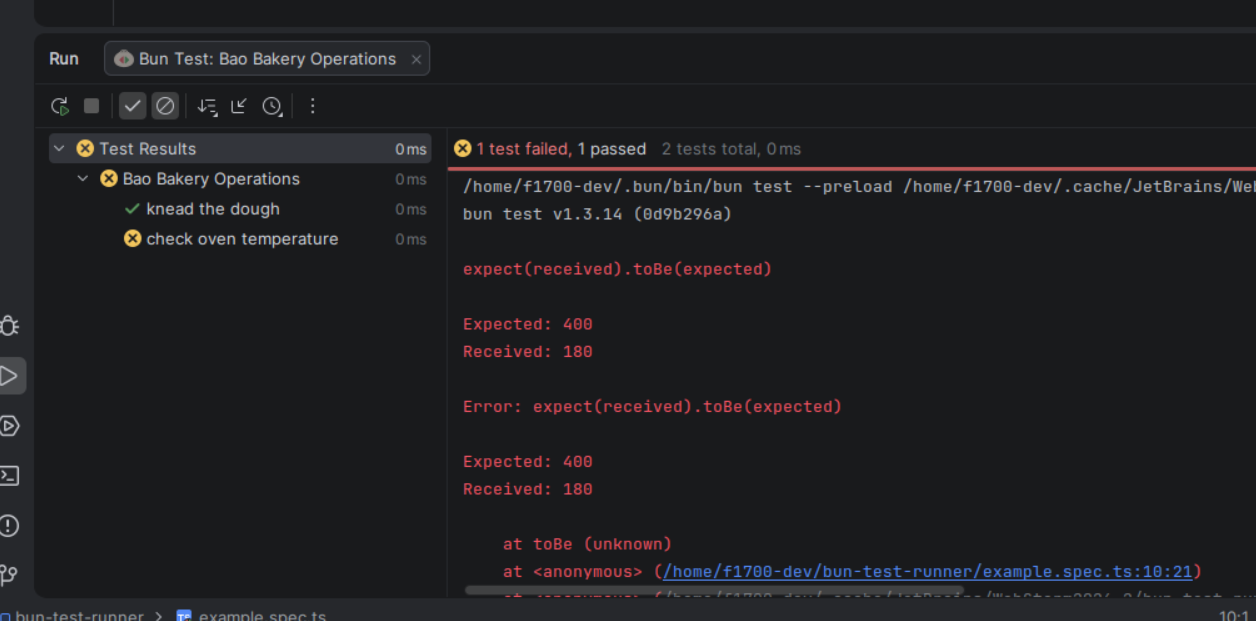Toggle Show Ignored tests filter

click(x=165, y=106)
